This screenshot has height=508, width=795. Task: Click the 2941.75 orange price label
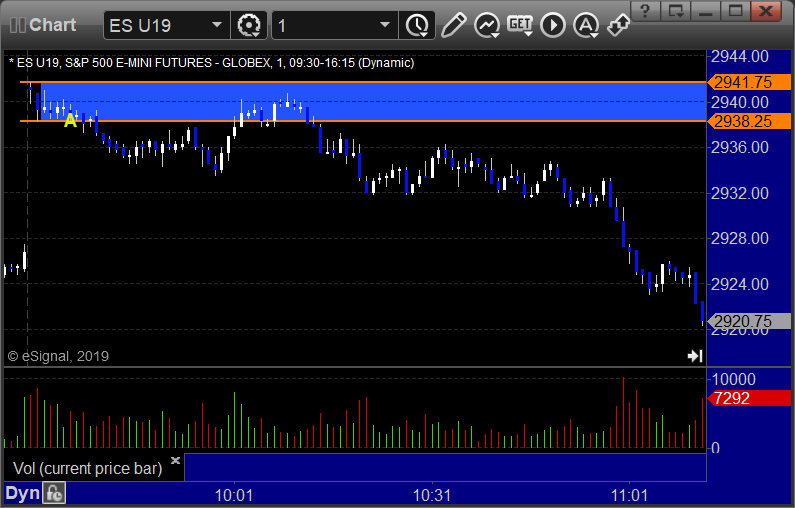(x=749, y=82)
